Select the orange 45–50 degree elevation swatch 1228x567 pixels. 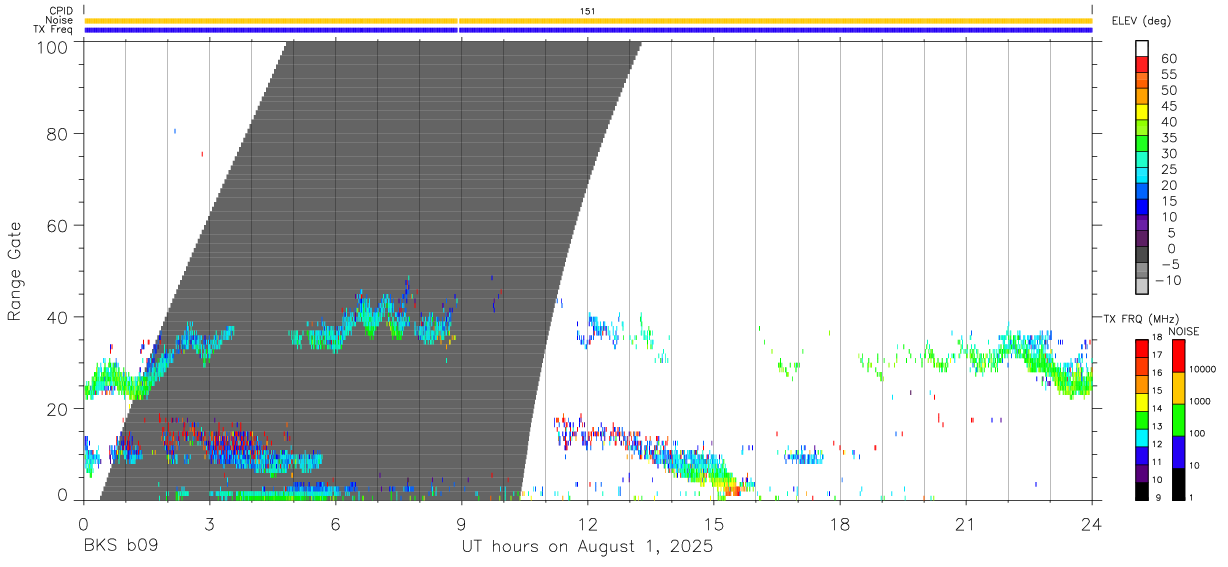[1143, 97]
